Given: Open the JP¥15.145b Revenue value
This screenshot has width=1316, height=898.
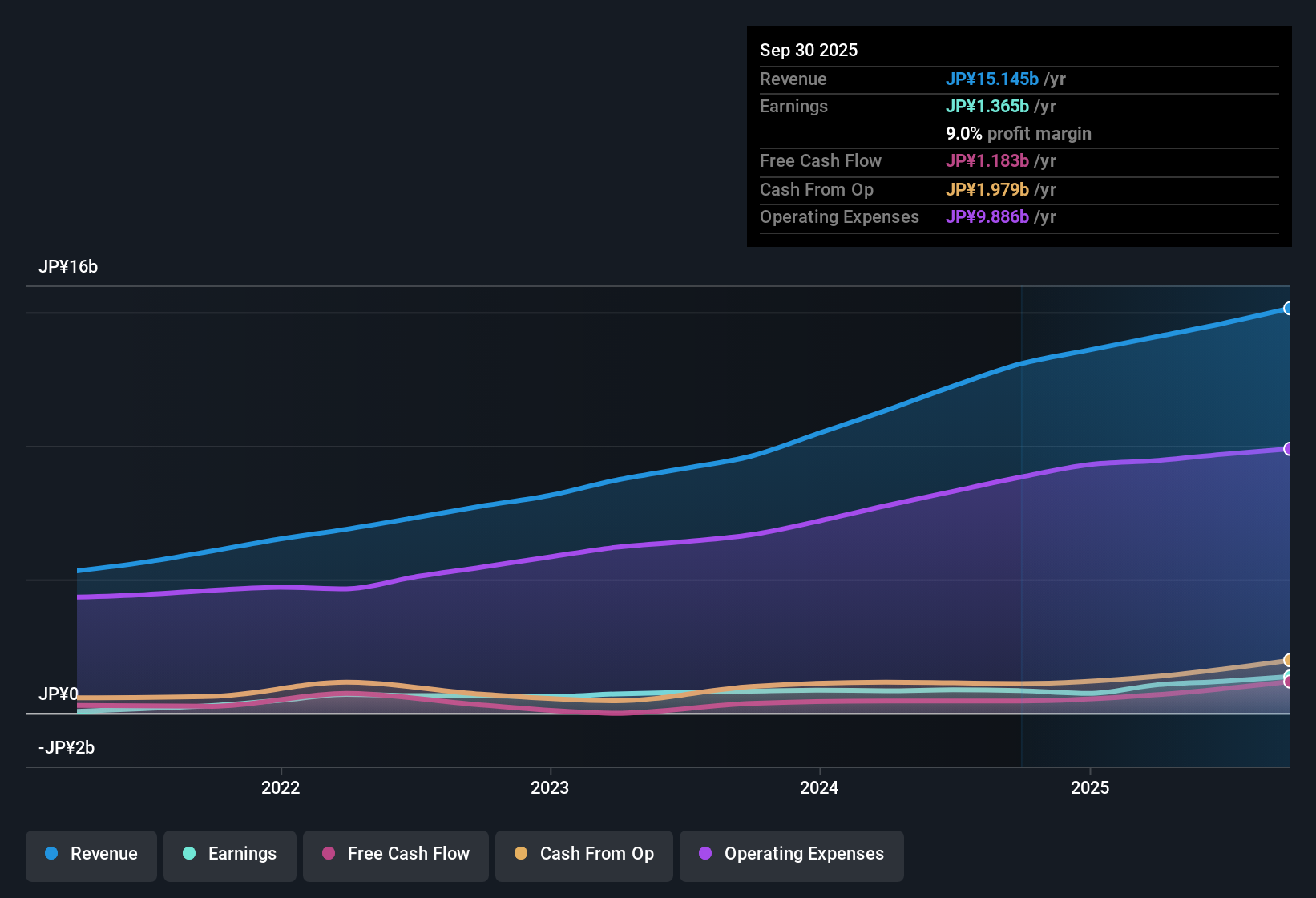Looking at the screenshot, I should 993,79.
